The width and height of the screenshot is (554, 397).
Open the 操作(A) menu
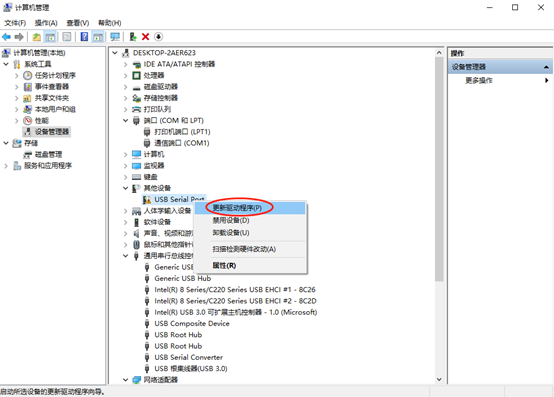pyautogui.click(x=46, y=23)
